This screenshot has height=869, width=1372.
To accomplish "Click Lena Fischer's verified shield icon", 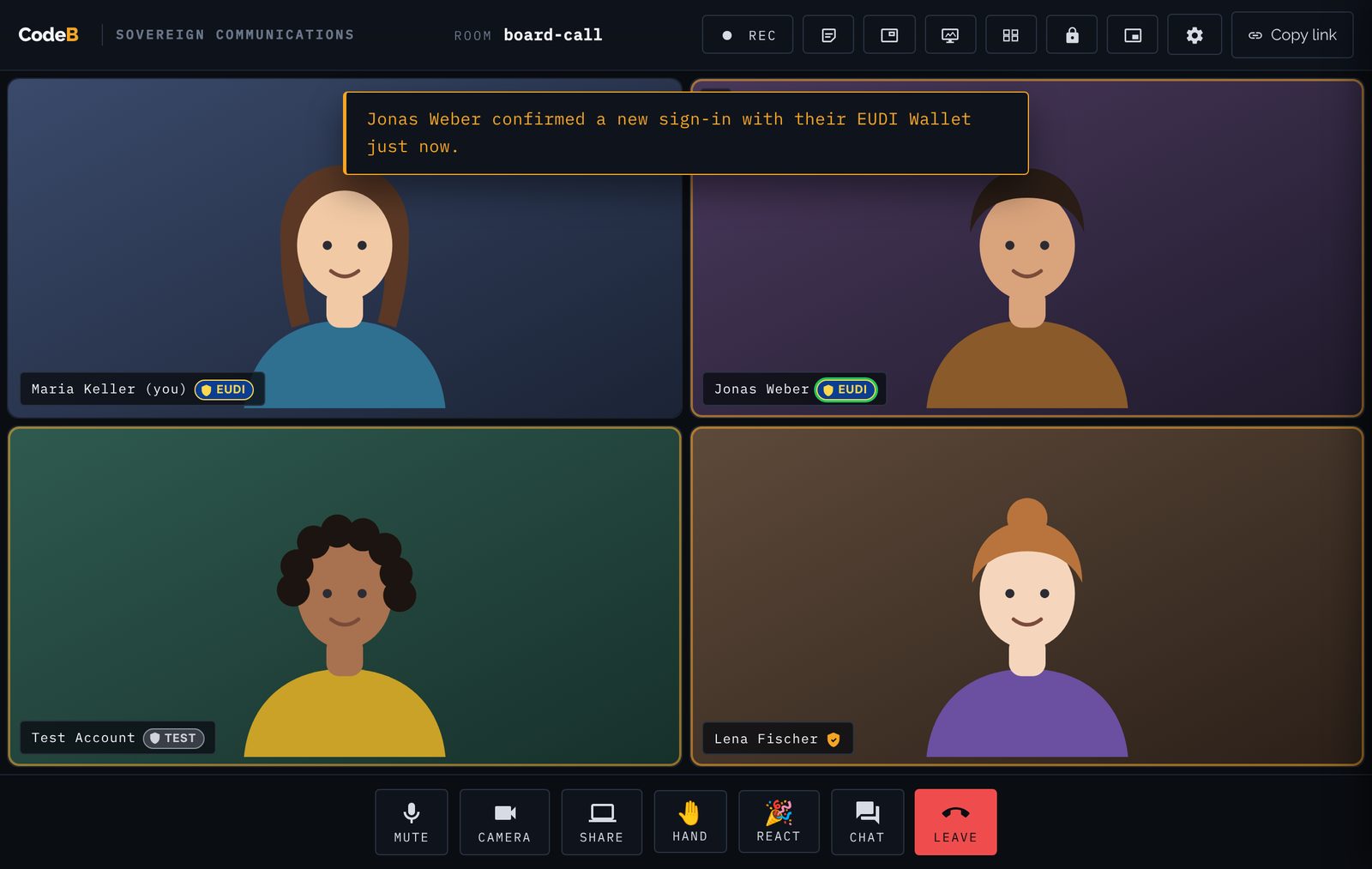I will [833, 739].
